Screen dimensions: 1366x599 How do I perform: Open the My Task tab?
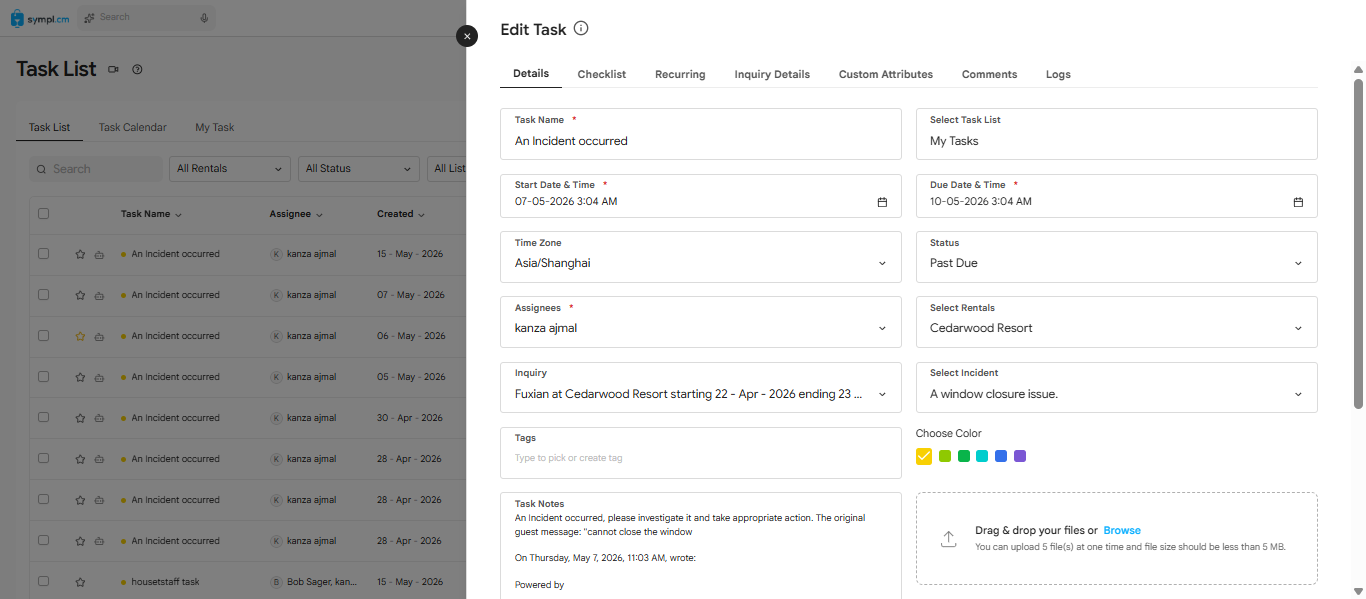pos(215,127)
